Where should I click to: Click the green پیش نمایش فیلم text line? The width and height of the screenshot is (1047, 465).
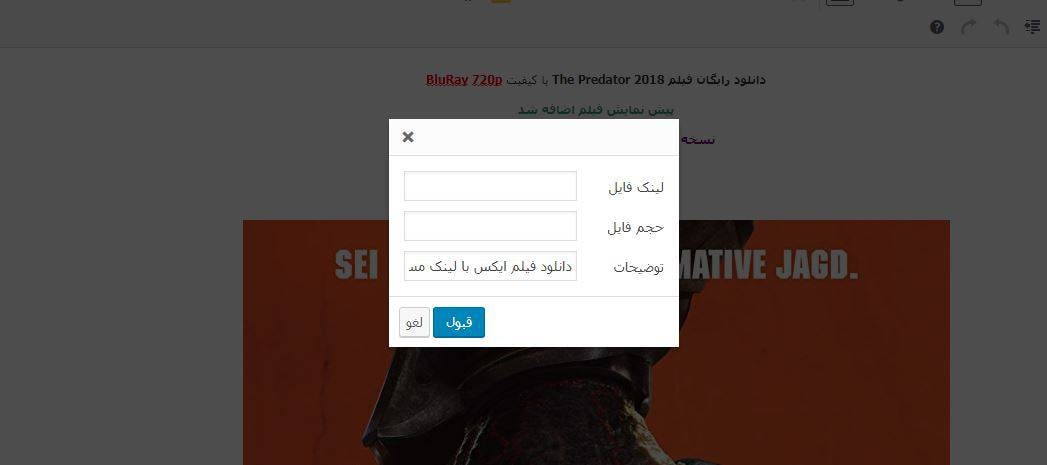(596, 110)
